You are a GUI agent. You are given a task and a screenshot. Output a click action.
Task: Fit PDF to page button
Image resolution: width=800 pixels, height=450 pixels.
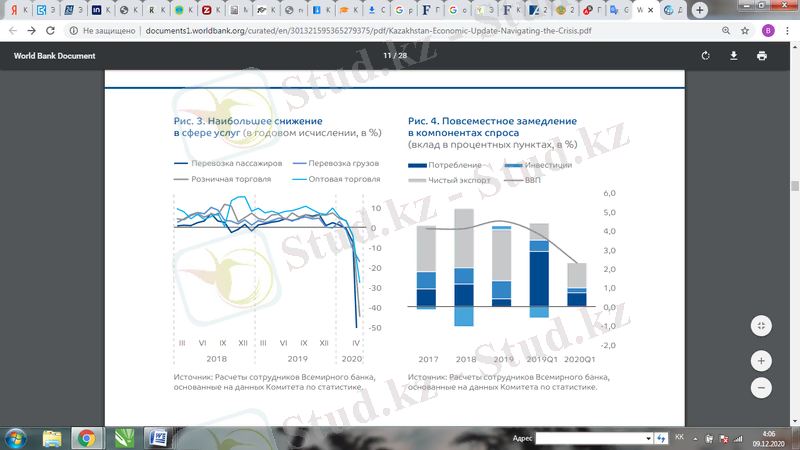coord(761,326)
